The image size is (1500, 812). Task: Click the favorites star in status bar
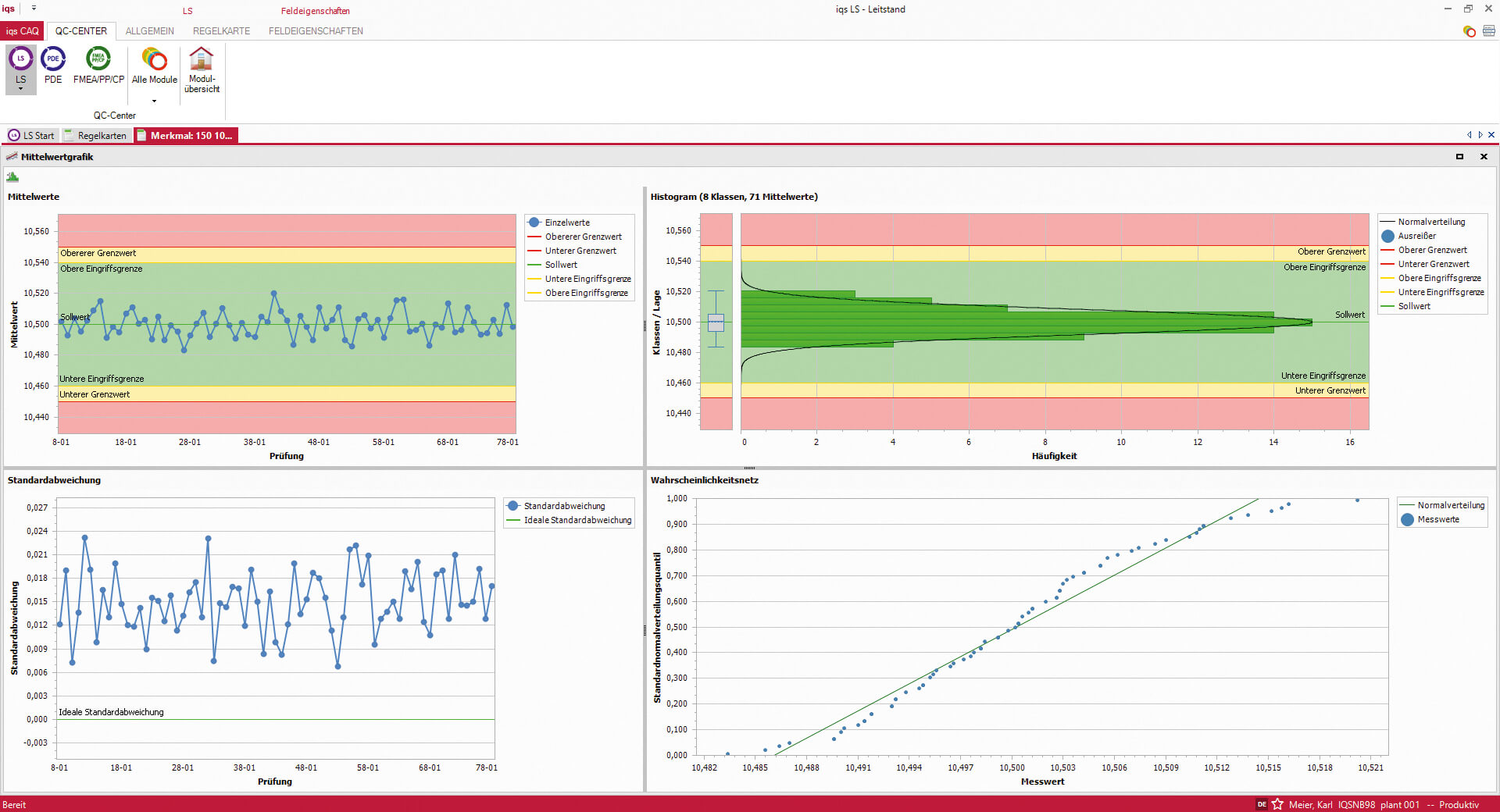1277,804
